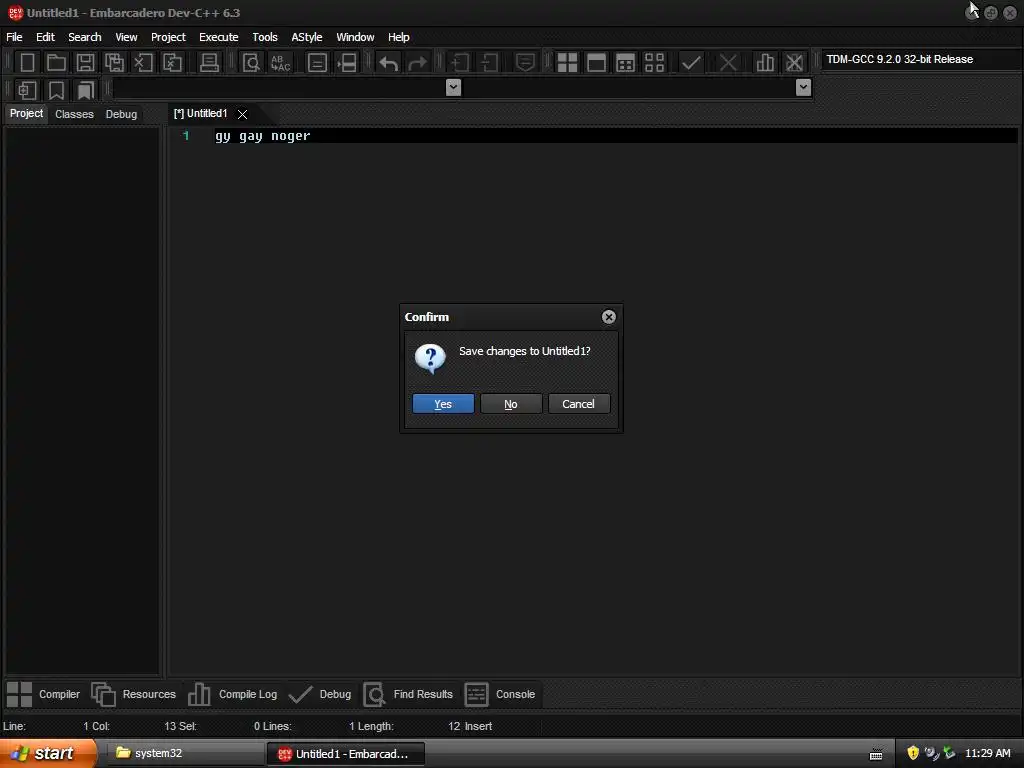Click the Run window toolbar icon
This screenshot has height=768, width=1024.
tap(596, 63)
